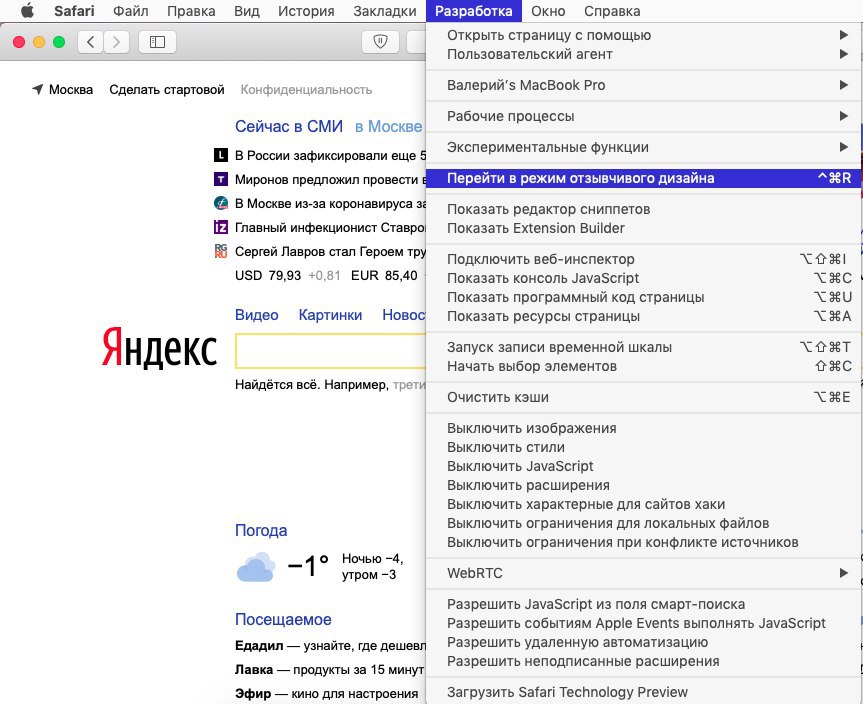This screenshot has height=704, width=863.
Task: Click the USD 79,93 exchange rate
Action: click(268, 275)
